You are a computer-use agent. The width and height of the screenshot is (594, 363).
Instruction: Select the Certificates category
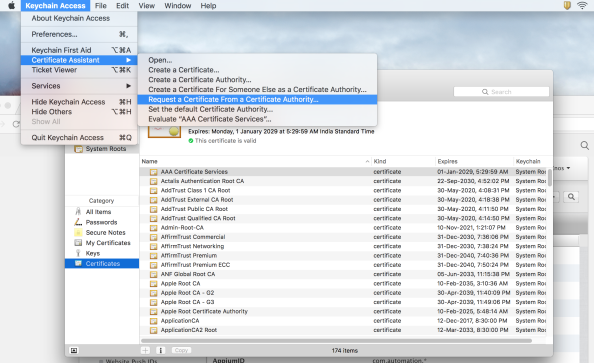tap(102, 263)
